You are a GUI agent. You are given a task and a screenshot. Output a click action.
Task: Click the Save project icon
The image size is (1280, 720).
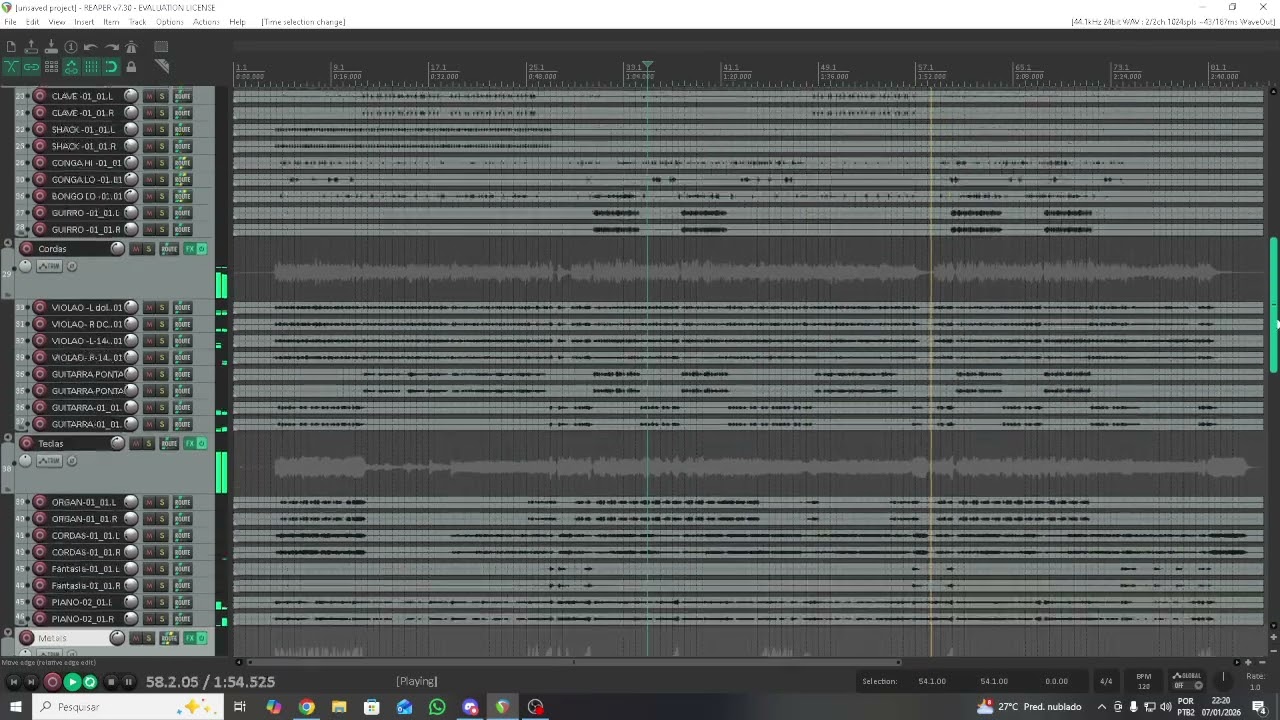[51, 47]
